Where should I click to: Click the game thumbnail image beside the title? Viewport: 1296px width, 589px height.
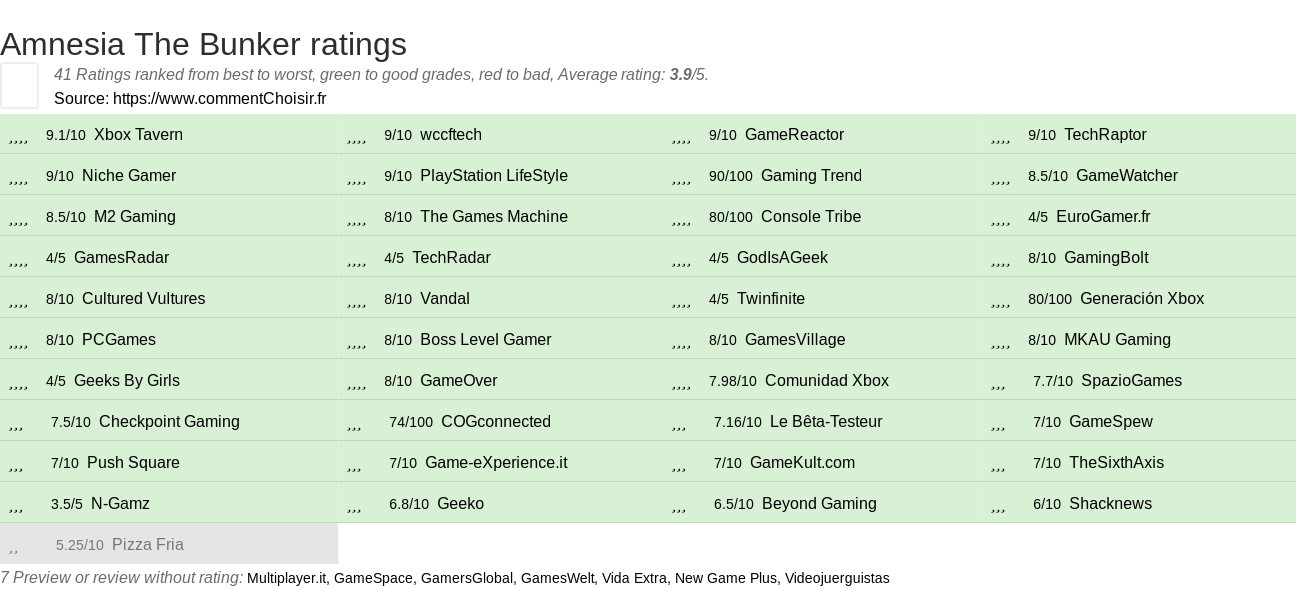click(19, 85)
